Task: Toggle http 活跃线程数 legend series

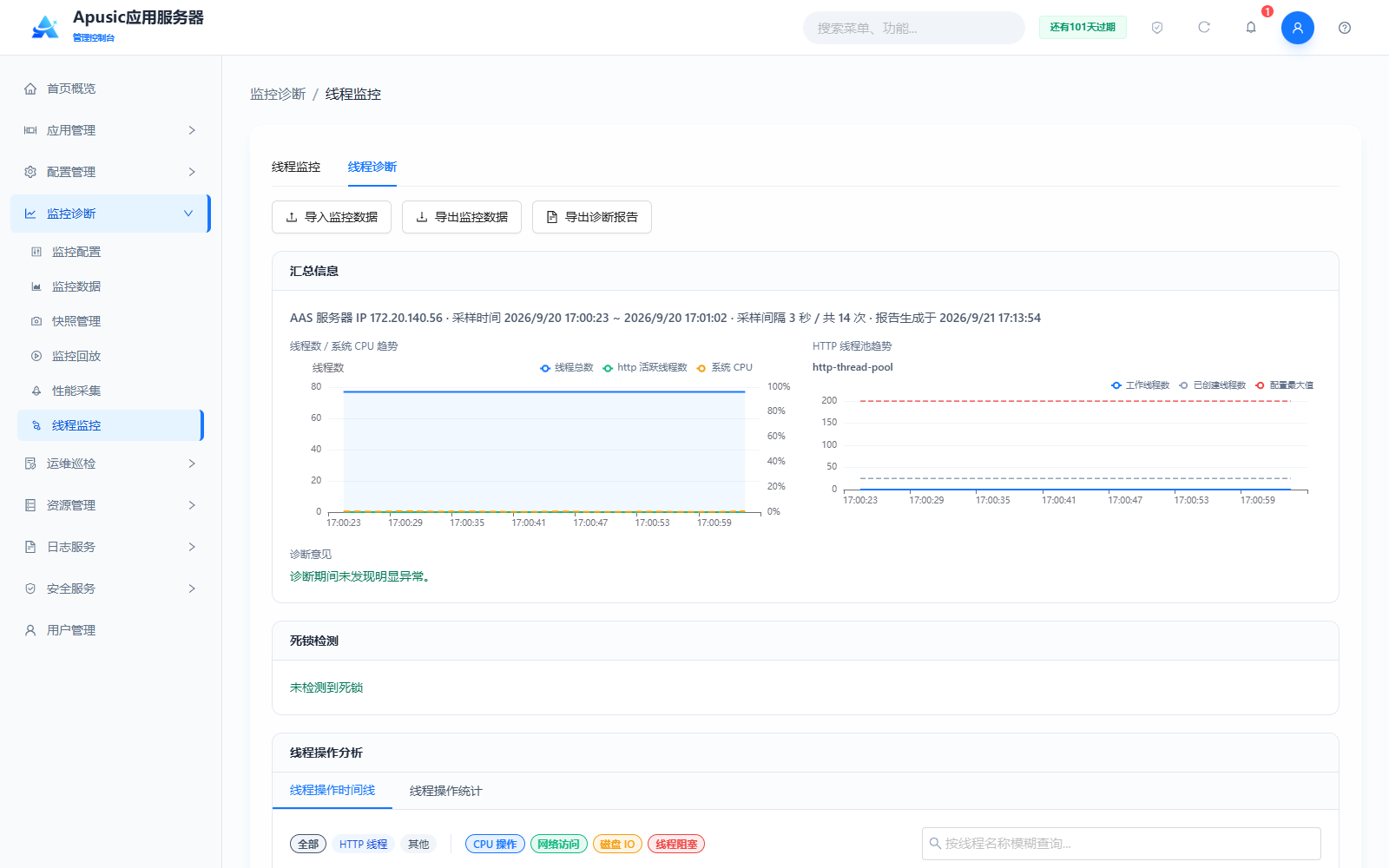Action: (645, 368)
